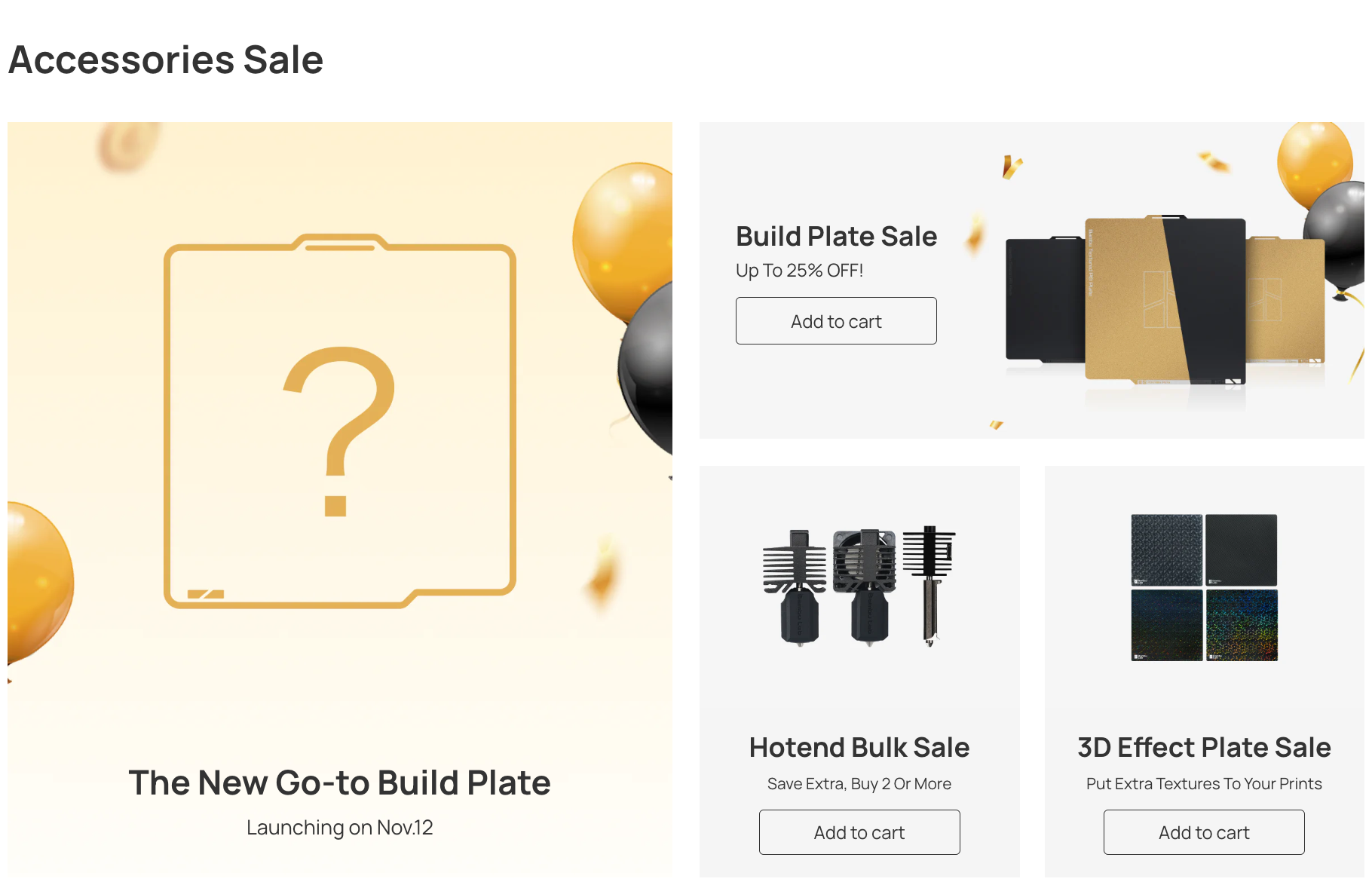Screen dimensions: 1372x885
Task: Click the Up To 25% OFF text
Action: 799,271
